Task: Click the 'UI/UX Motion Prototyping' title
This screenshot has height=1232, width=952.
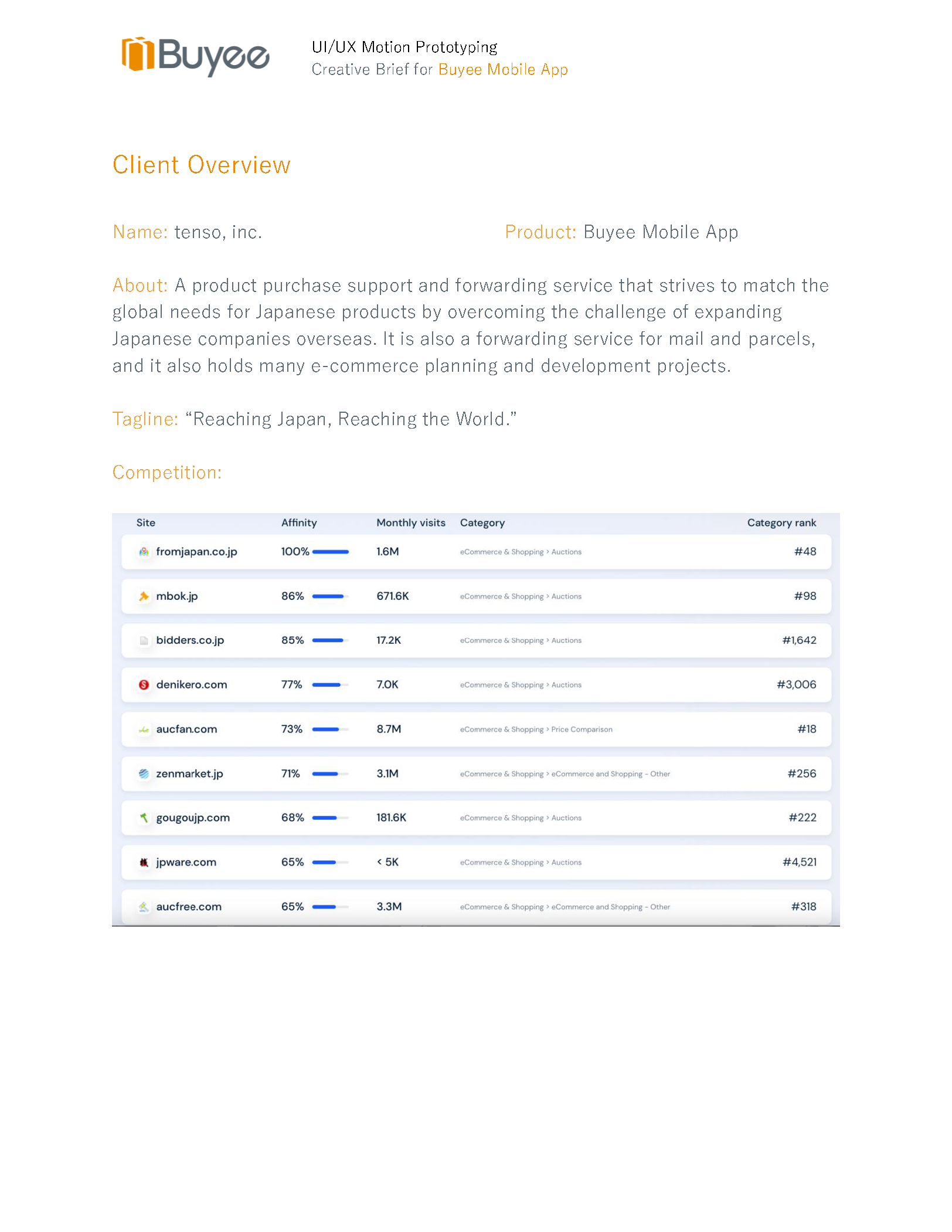Action: [x=404, y=47]
